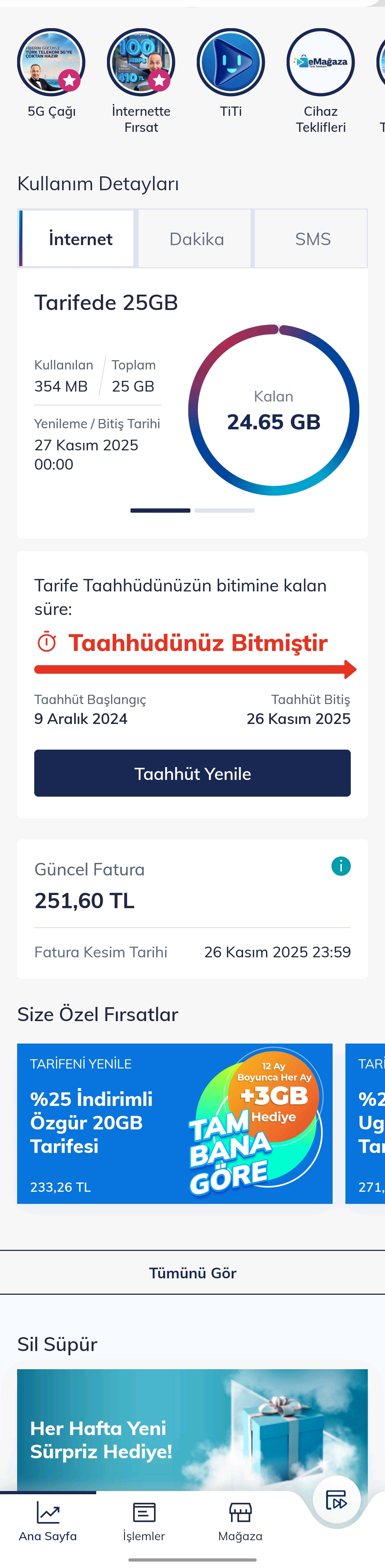This screenshot has width=385, height=1568.
Task: Go to Ana Sayfa in bottom bar
Action: [48, 1520]
